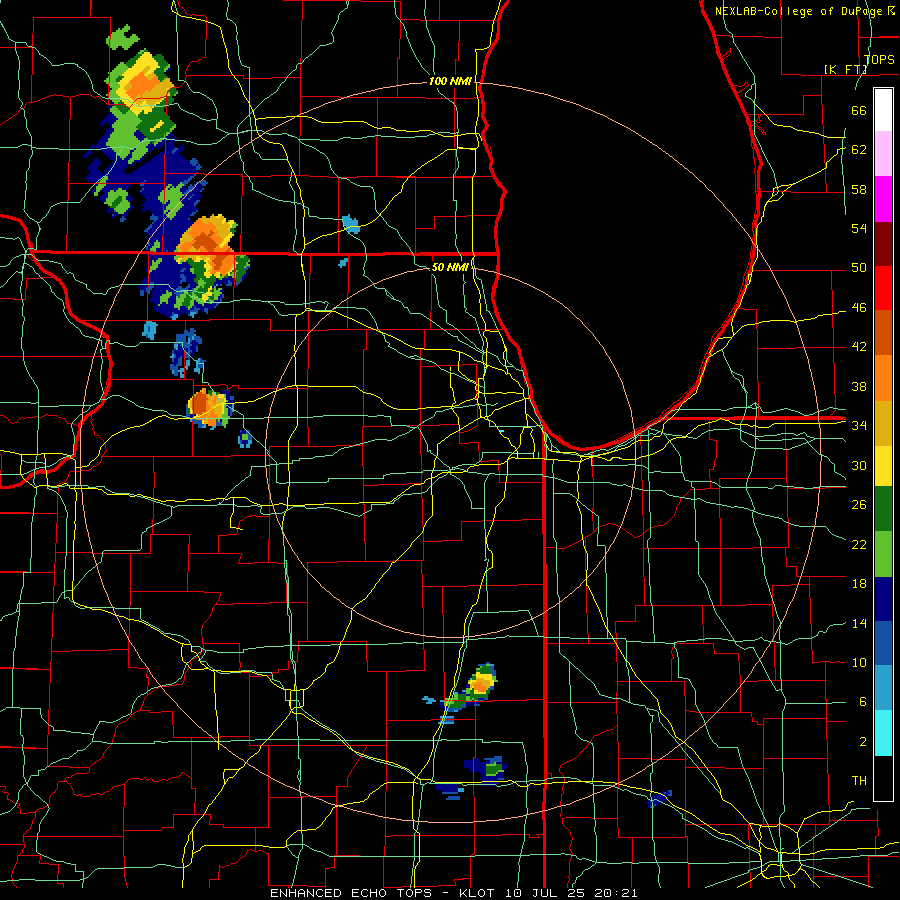Click the "38" legend value

[x=859, y=386]
